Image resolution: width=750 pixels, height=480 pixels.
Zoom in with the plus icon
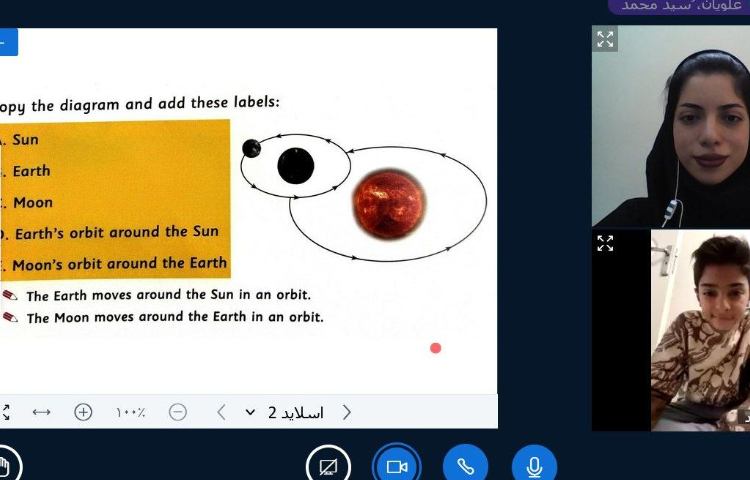pyautogui.click(x=83, y=412)
